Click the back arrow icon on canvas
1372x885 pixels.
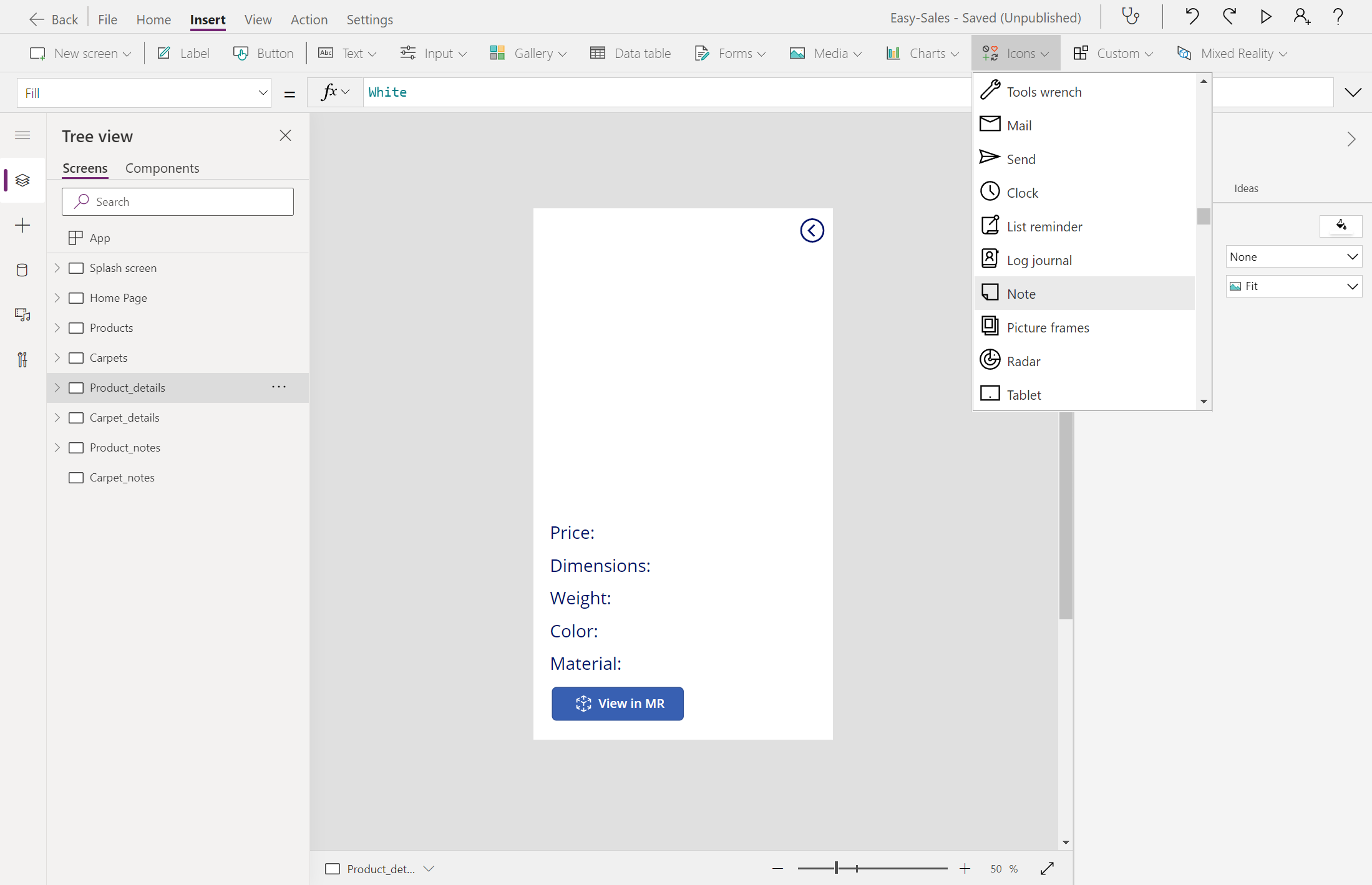812,231
